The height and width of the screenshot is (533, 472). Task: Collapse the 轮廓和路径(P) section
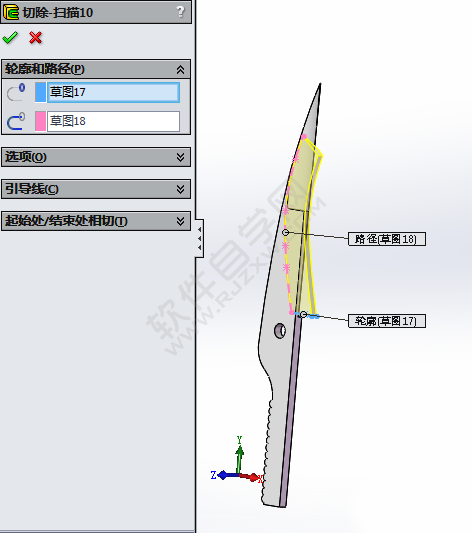180,69
